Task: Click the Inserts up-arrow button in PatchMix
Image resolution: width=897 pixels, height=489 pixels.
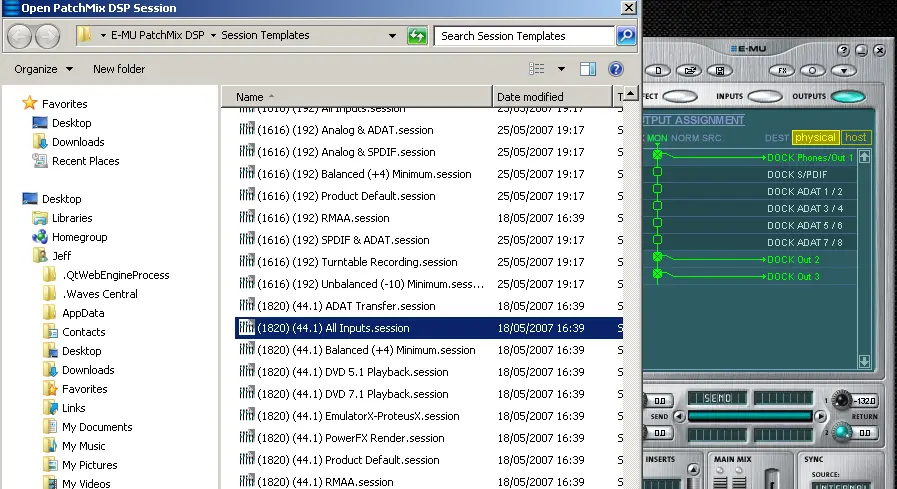Action: [693, 470]
